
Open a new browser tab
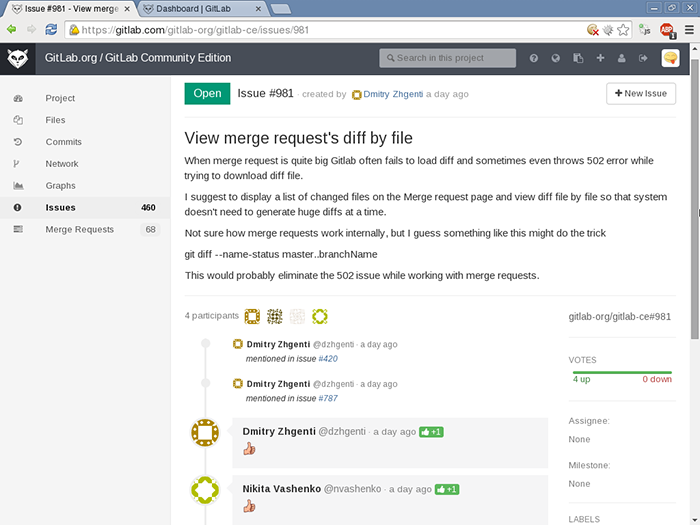(281, 9)
